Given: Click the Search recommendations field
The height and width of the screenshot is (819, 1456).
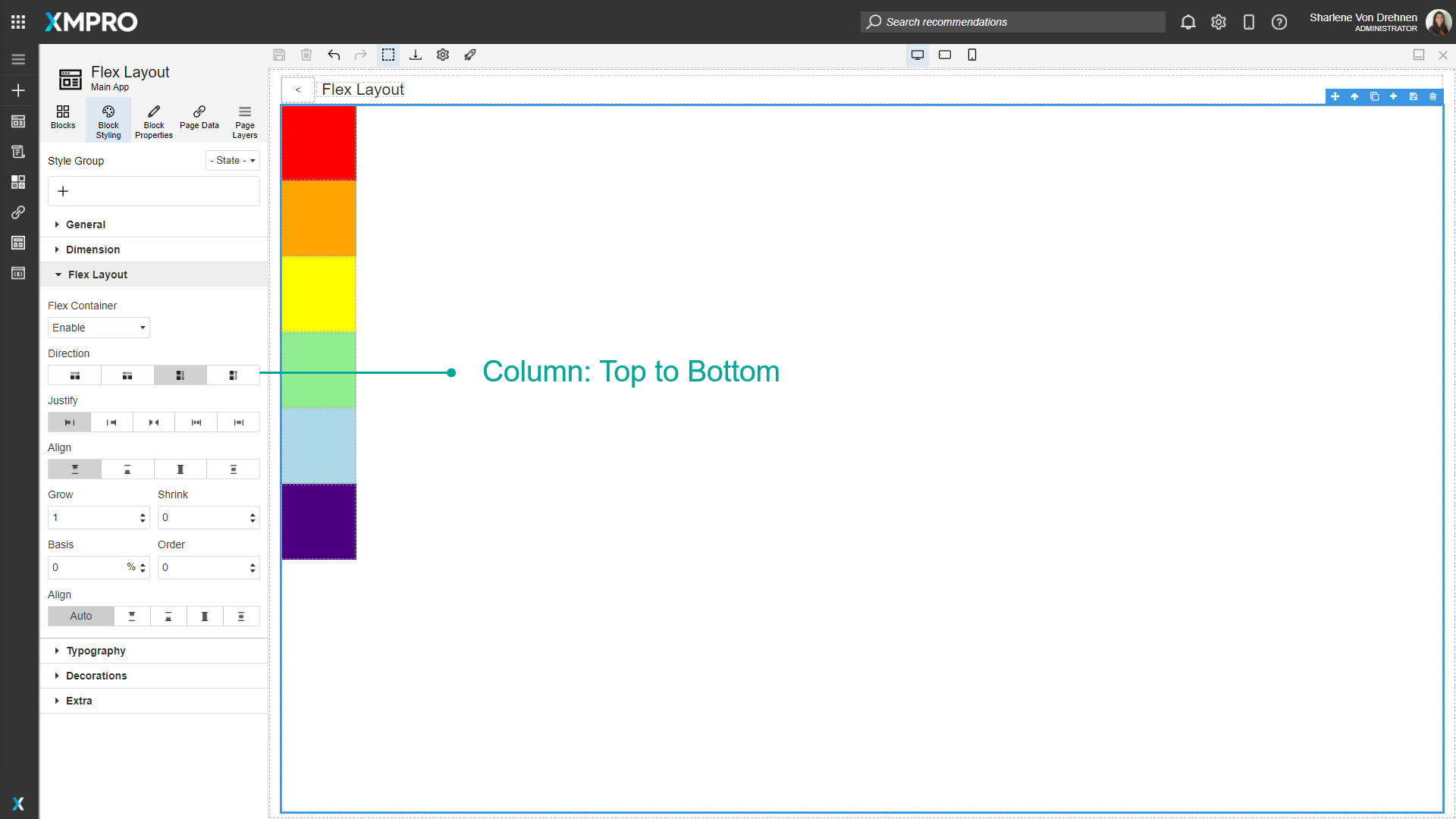Looking at the screenshot, I should (1012, 22).
